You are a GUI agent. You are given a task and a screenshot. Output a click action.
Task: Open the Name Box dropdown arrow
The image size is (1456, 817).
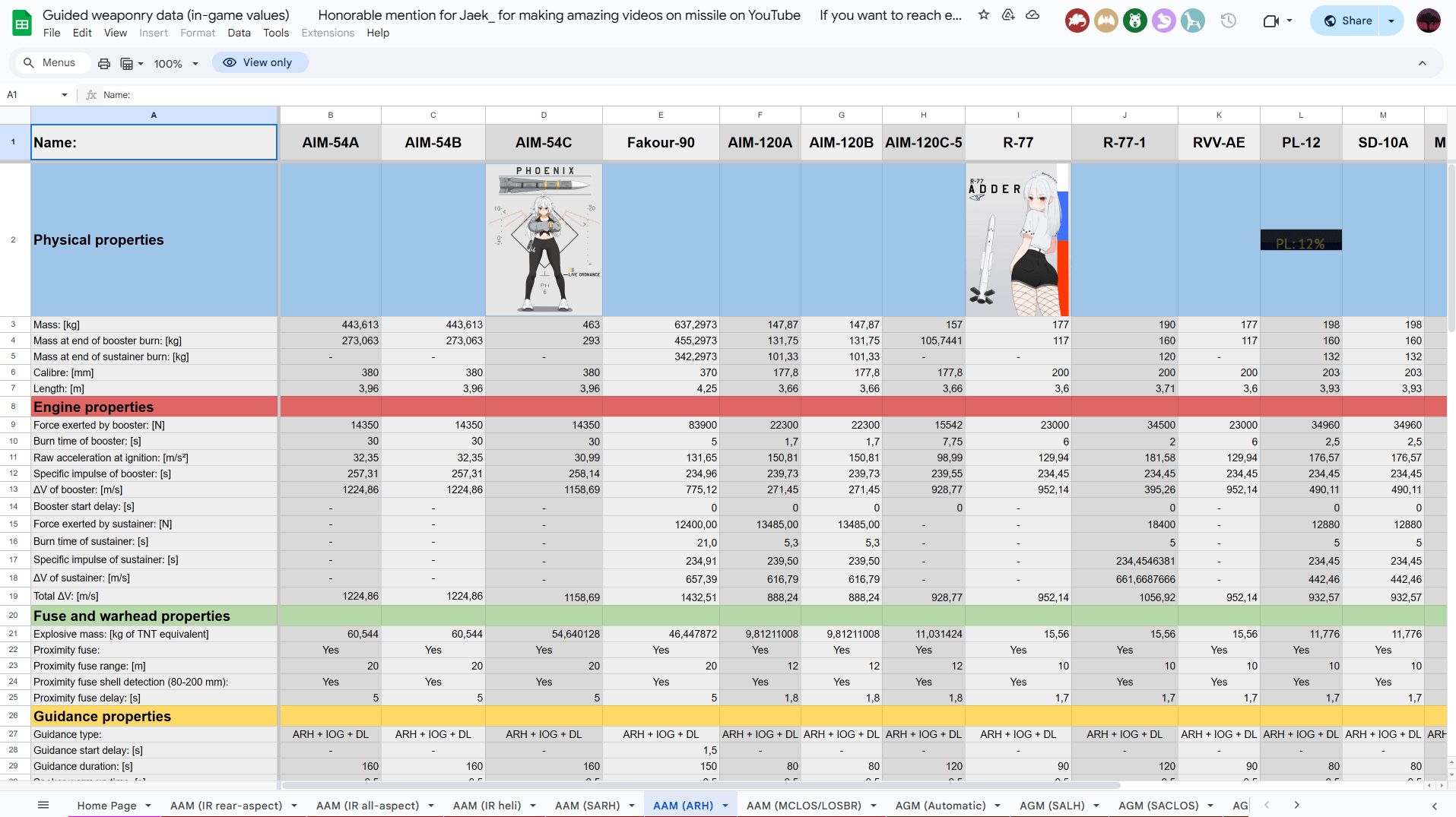coord(65,95)
